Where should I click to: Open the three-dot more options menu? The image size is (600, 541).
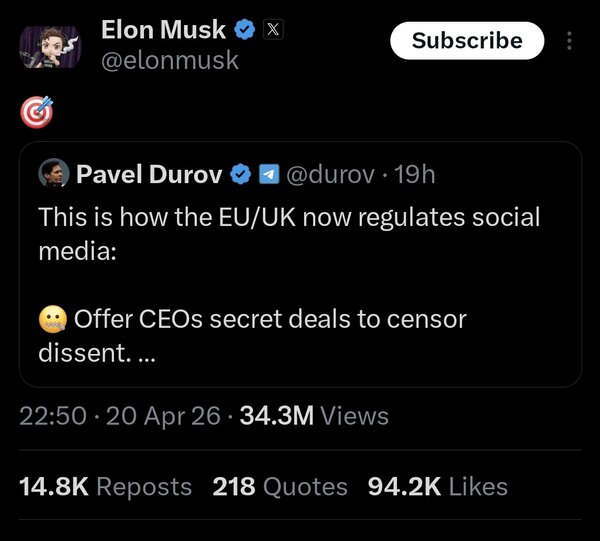click(x=570, y=41)
